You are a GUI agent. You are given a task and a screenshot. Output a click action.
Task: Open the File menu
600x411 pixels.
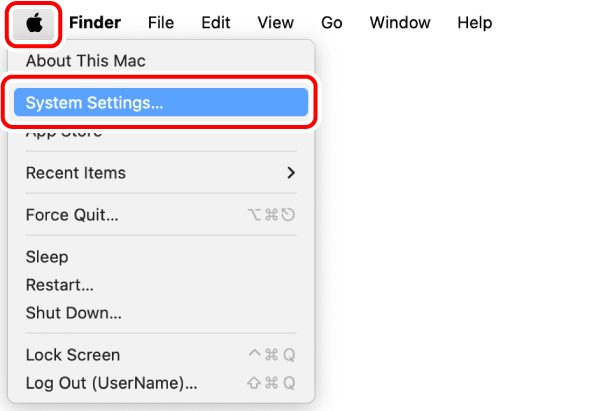(162, 22)
